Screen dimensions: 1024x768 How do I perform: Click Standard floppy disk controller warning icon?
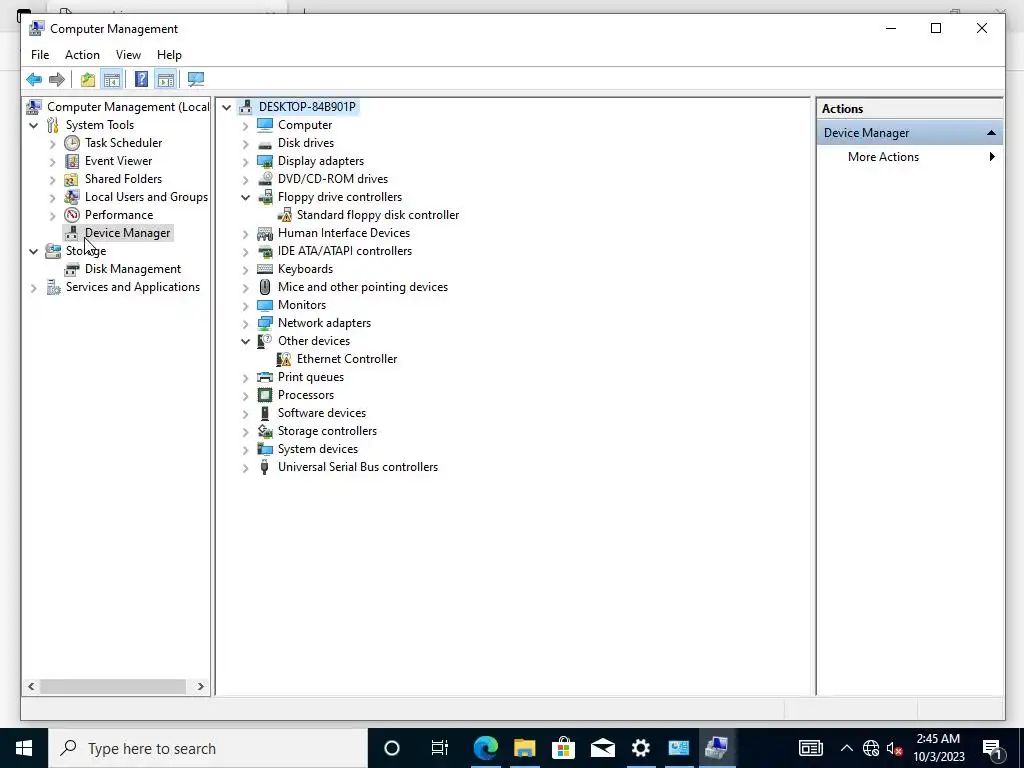point(284,215)
